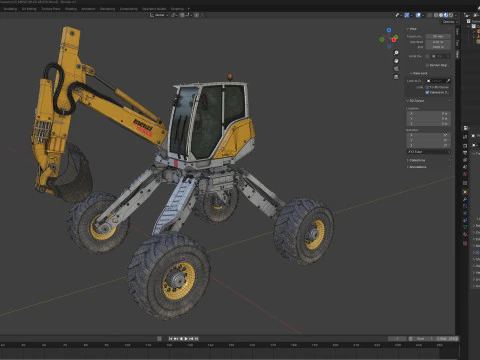Switch to material preview shading
This screenshot has width=480, height=360.
click(x=446, y=15)
